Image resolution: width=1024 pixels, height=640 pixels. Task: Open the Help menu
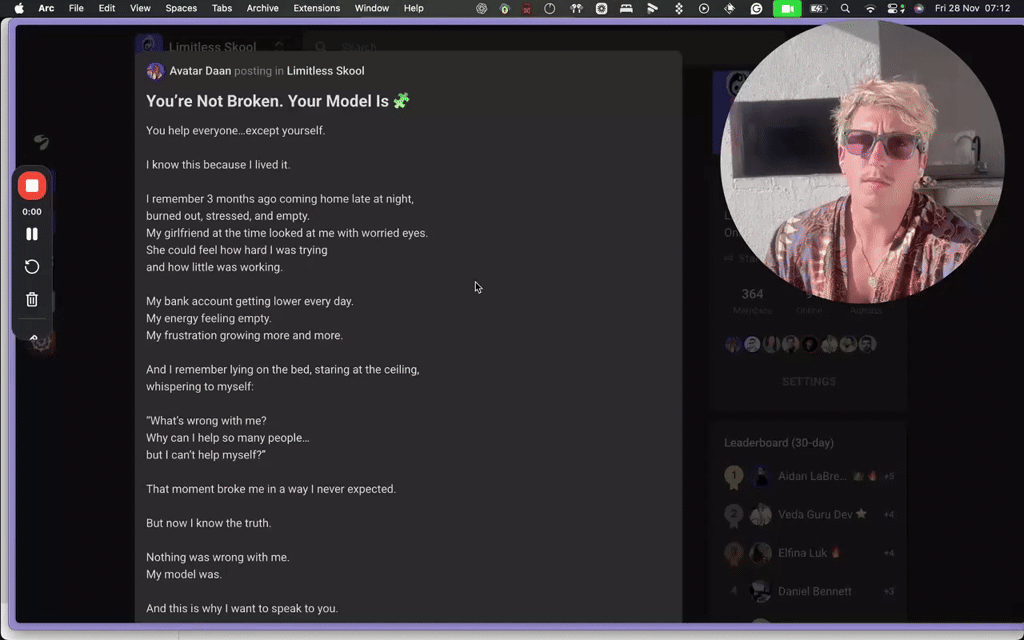(413, 8)
